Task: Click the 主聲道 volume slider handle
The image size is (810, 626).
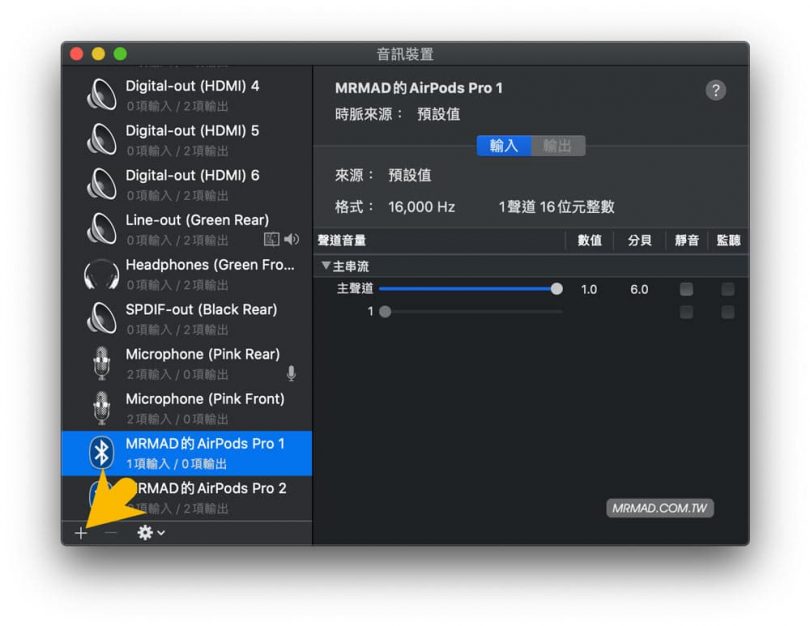Action: pyautogui.click(x=556, y=289)
